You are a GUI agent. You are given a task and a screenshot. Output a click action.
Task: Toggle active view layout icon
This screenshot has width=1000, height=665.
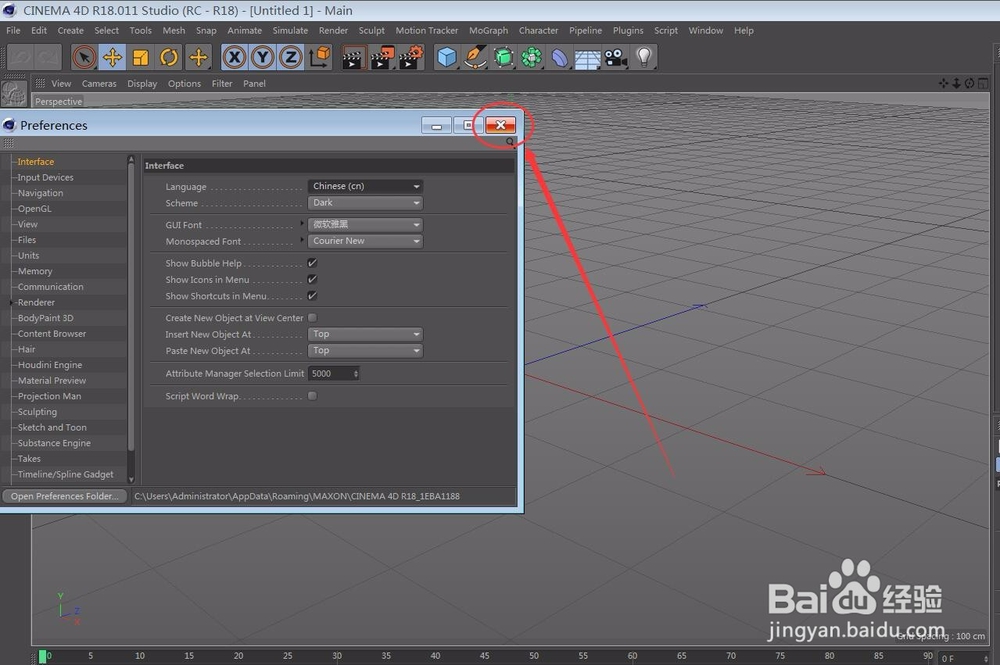[x=983, y=84]
